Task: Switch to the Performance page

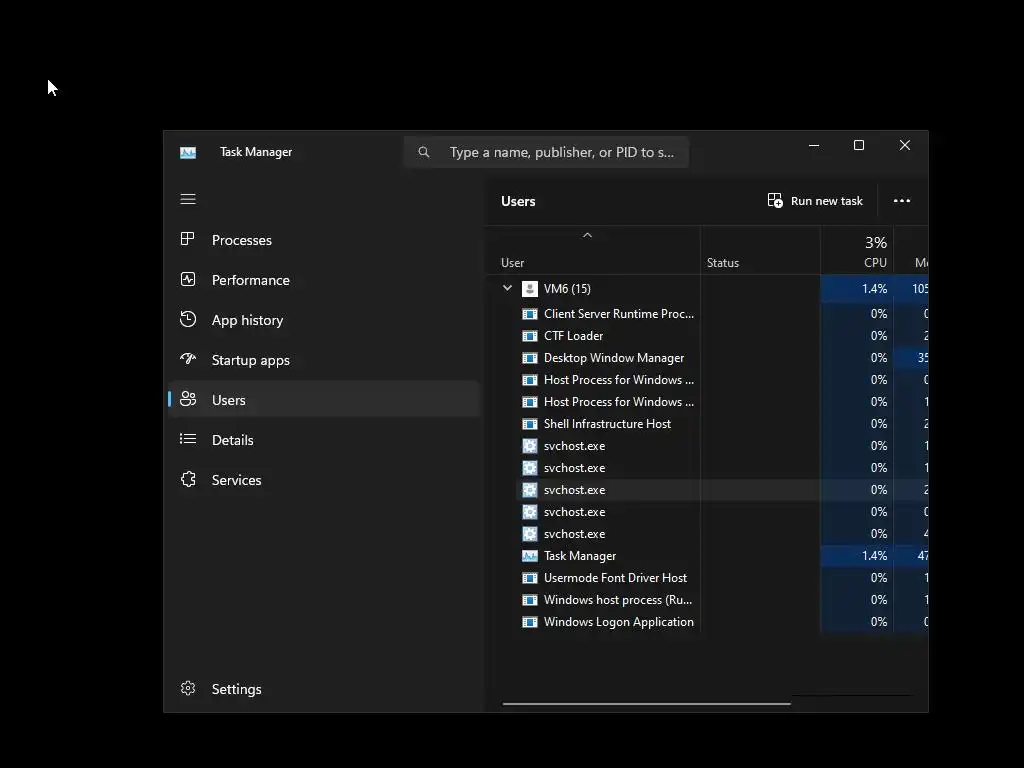Action: 324,280
